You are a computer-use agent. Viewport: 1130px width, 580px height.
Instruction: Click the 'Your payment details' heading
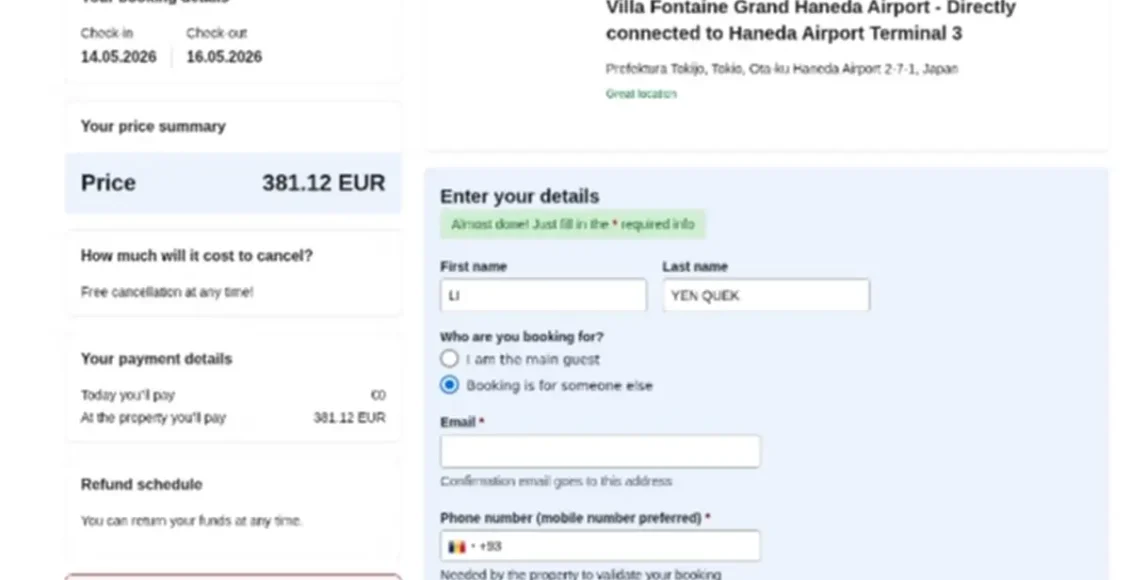[x=156, y=359]
